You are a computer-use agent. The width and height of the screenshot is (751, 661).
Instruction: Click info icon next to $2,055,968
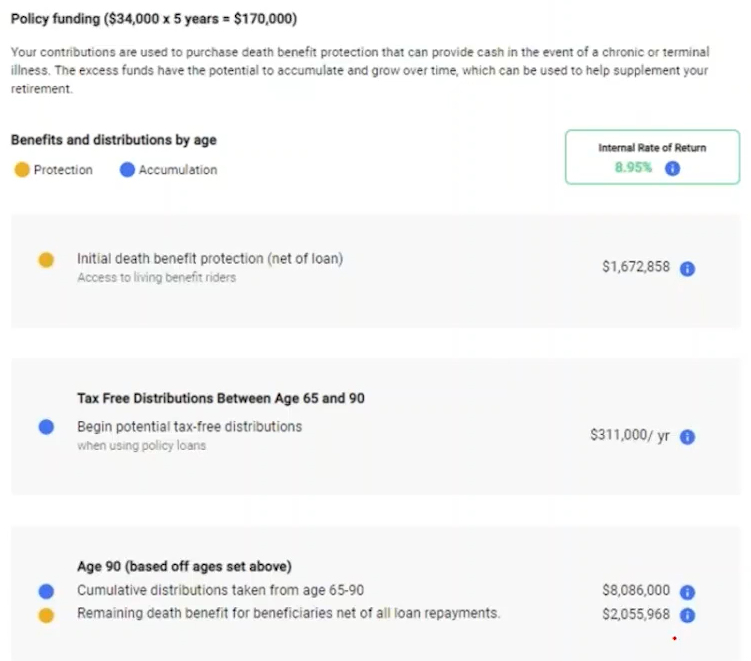tap(688, 615)
